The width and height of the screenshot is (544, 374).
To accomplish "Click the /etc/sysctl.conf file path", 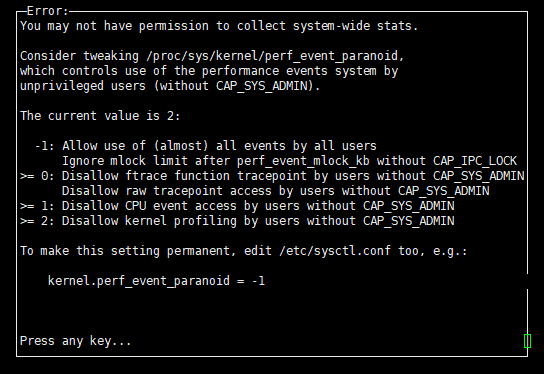I will click(335, 250).
